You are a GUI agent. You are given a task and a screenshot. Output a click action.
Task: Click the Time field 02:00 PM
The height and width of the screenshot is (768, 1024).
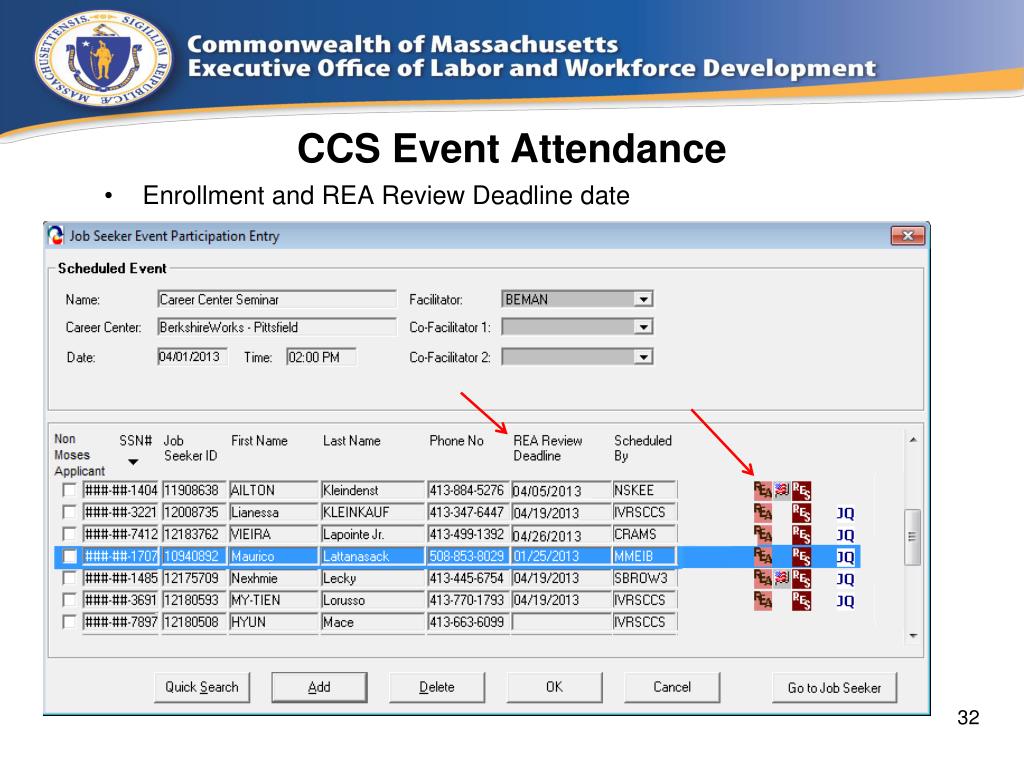(x=321, y=357)
